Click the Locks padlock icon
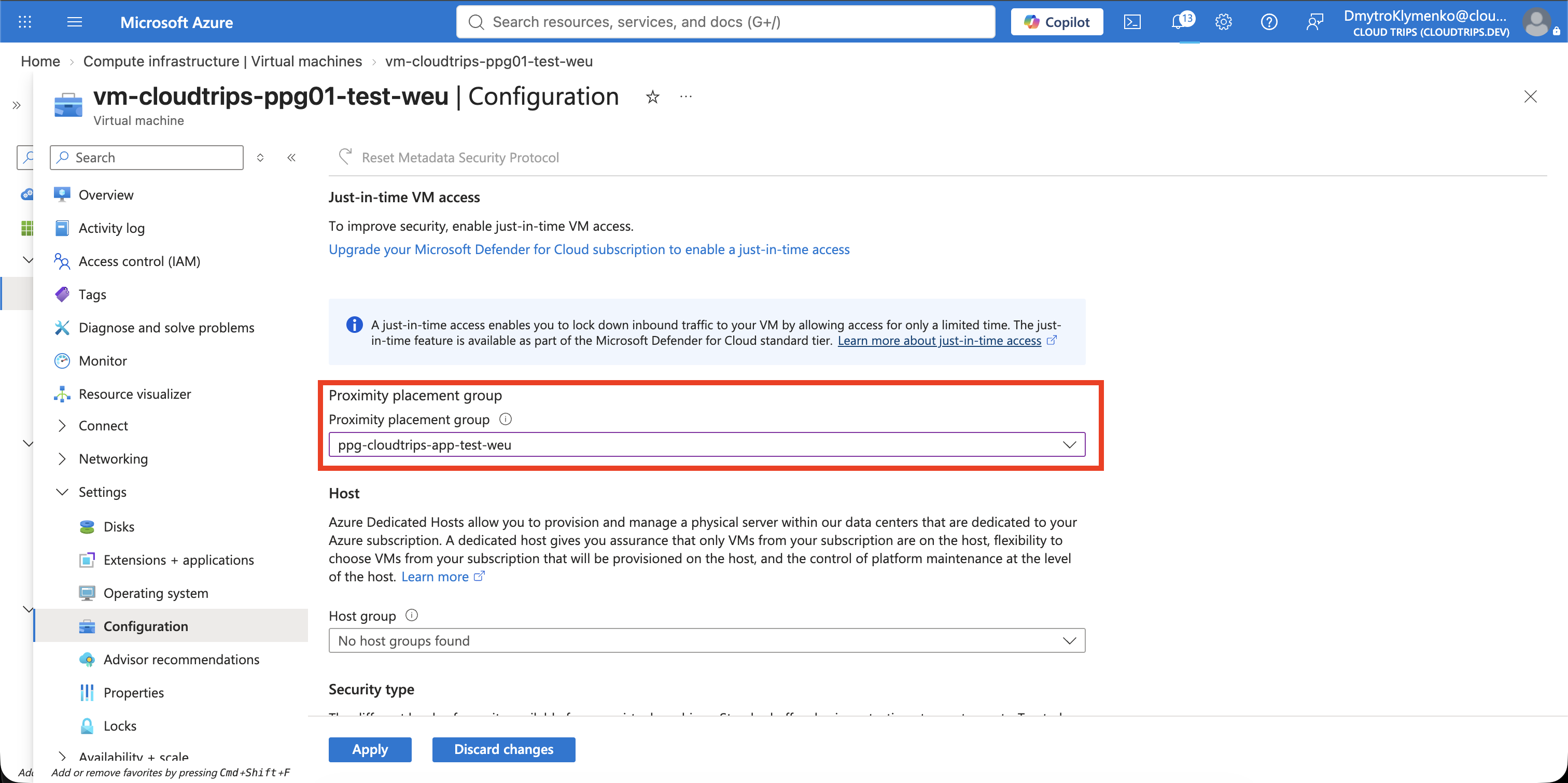The height and width of the screenshot is (783, 1568). pyautogui.click(x=87, y=726)
